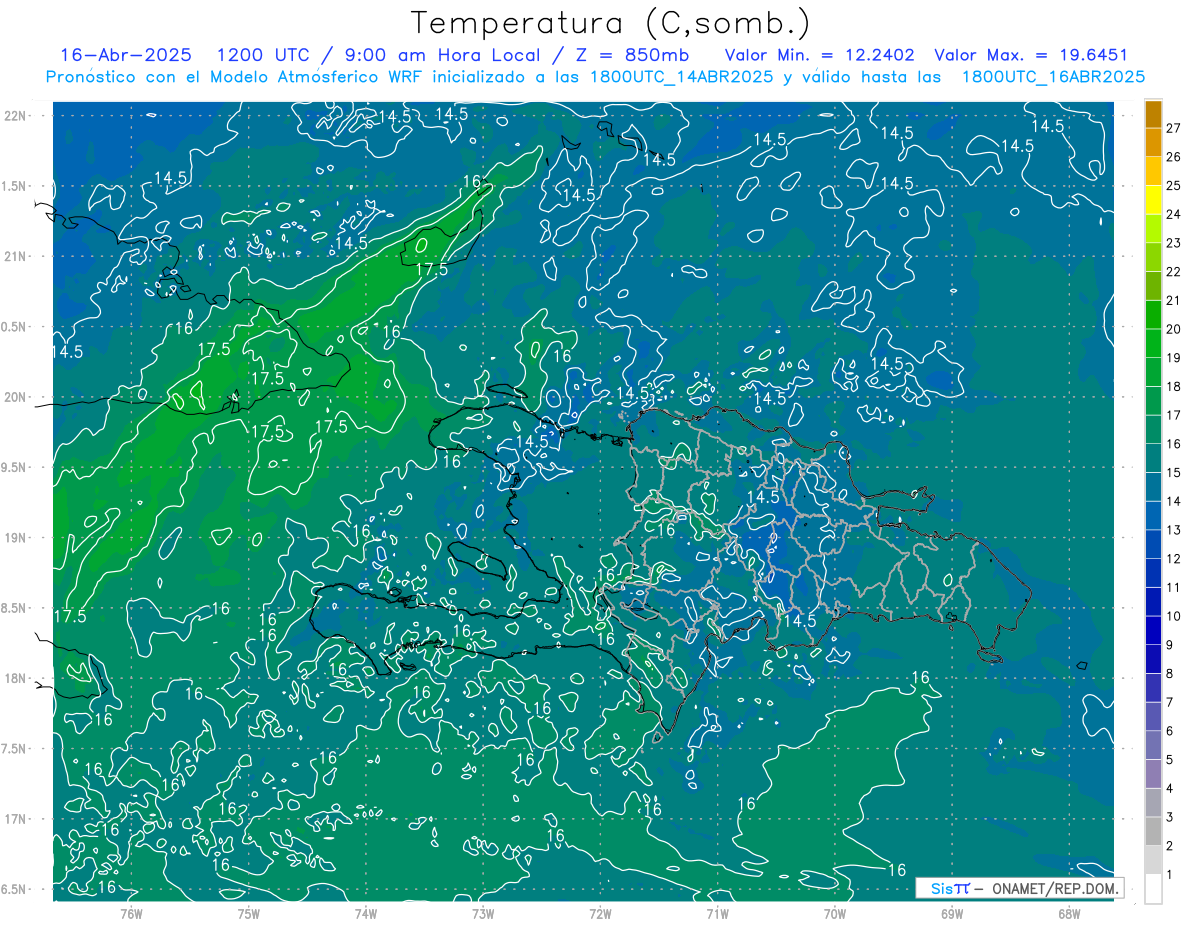Click the '0.5N' latitude axis label
Viewport: 1200px width, 927px height.
(16, 327)
